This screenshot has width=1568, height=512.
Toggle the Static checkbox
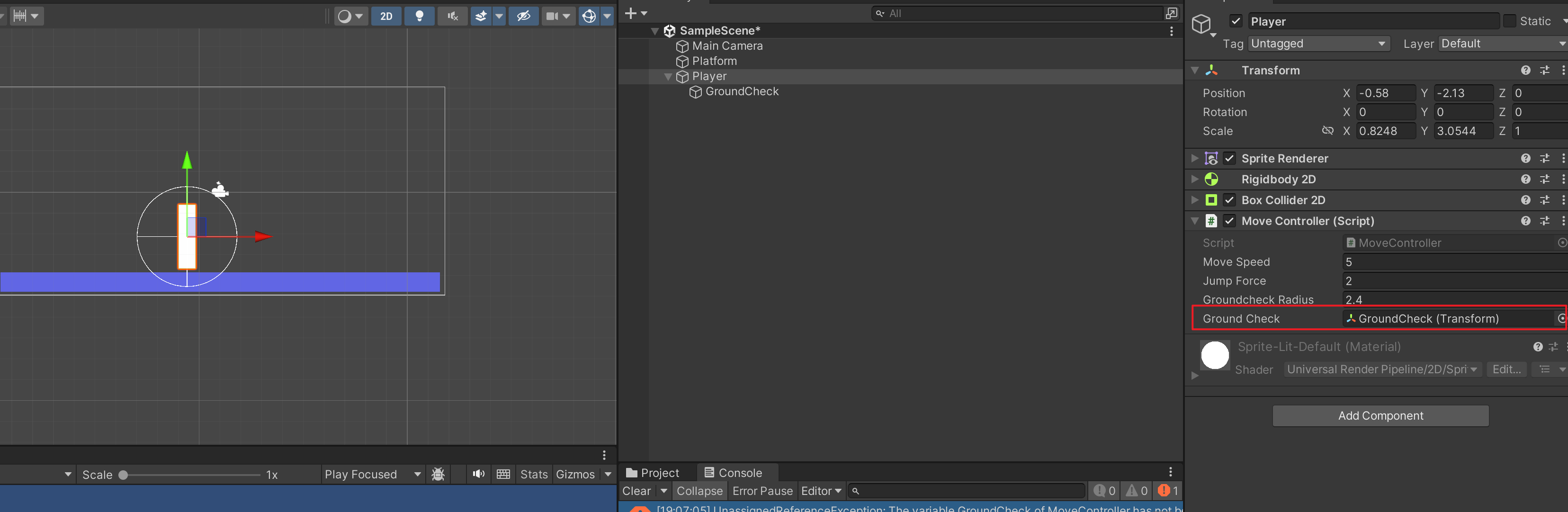coord(1510,21)
